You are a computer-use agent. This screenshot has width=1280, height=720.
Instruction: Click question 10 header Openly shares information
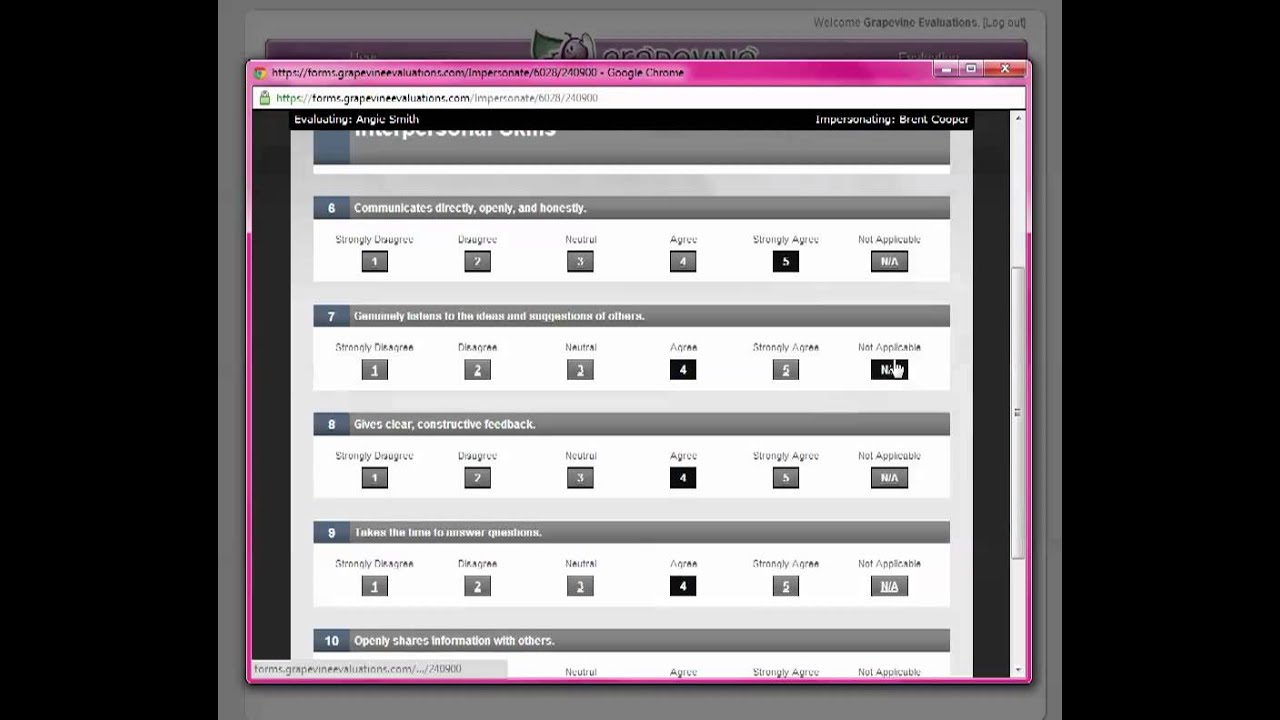tap(631, 640)
